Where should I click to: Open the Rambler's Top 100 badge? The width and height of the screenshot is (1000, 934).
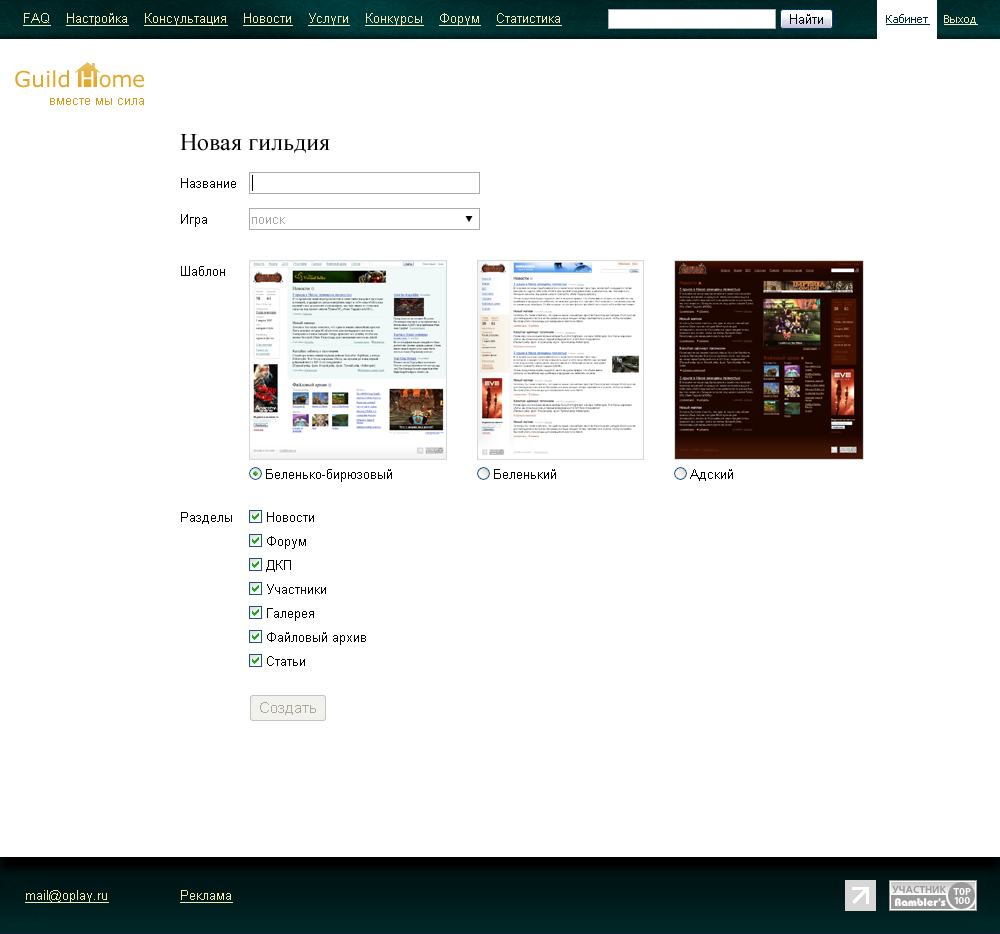(x=932, y=895)
